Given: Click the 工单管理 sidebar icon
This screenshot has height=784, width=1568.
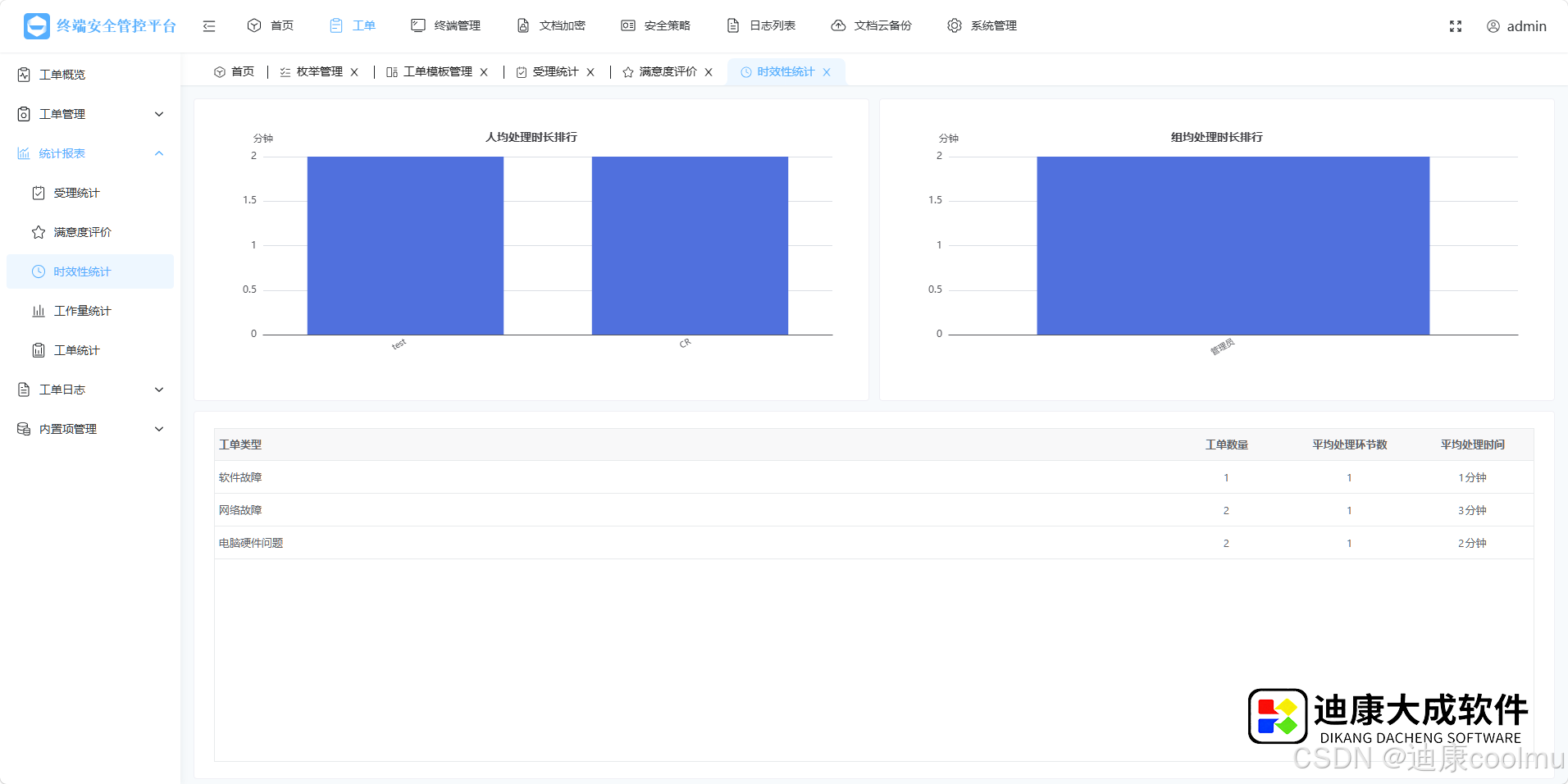Looking at the screenshot, I should coord(24,114).
